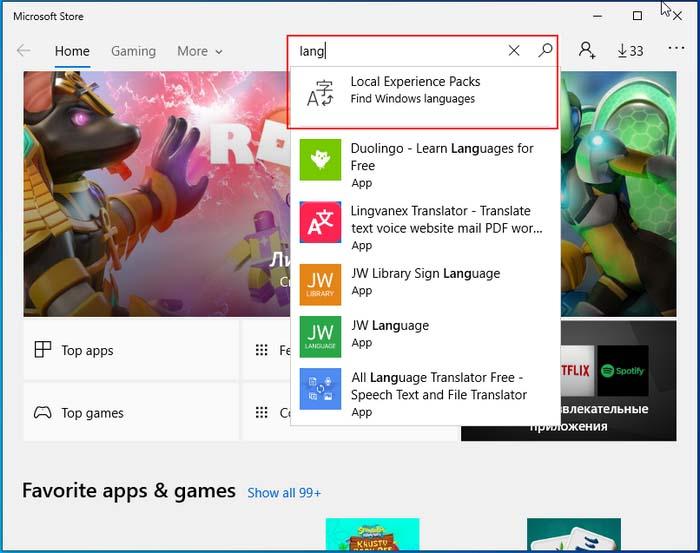Clear the search text with X icon
Viewport: 700px width, 553px height.
(x=514, y=51)
